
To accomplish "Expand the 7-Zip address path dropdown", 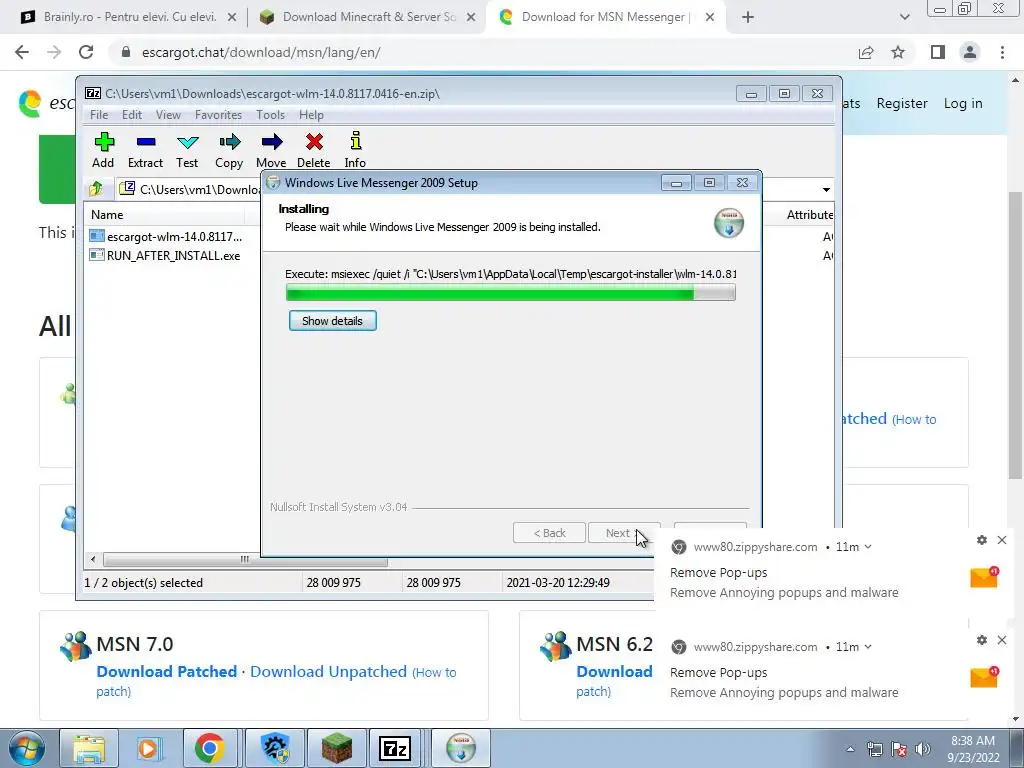I will [826, 189].
